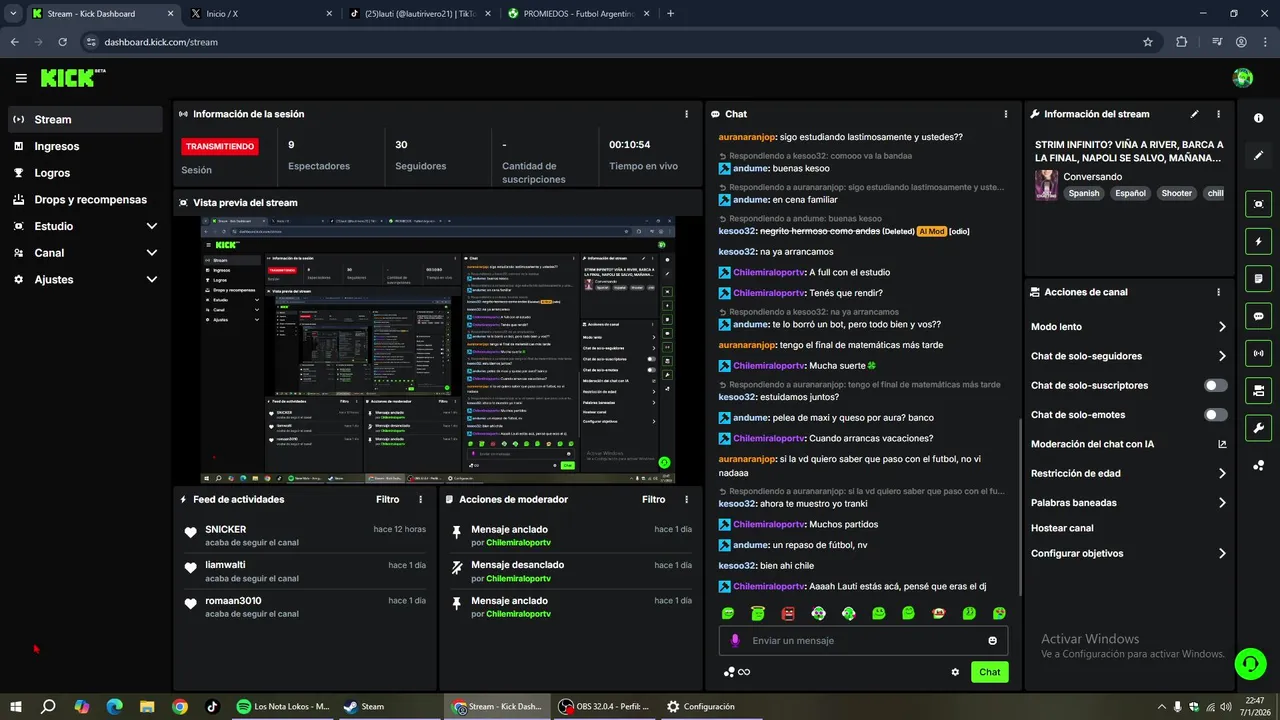Select the lightning bolt activity icon in the right sidebar

pyautogui.click(x=1258, y=241)
